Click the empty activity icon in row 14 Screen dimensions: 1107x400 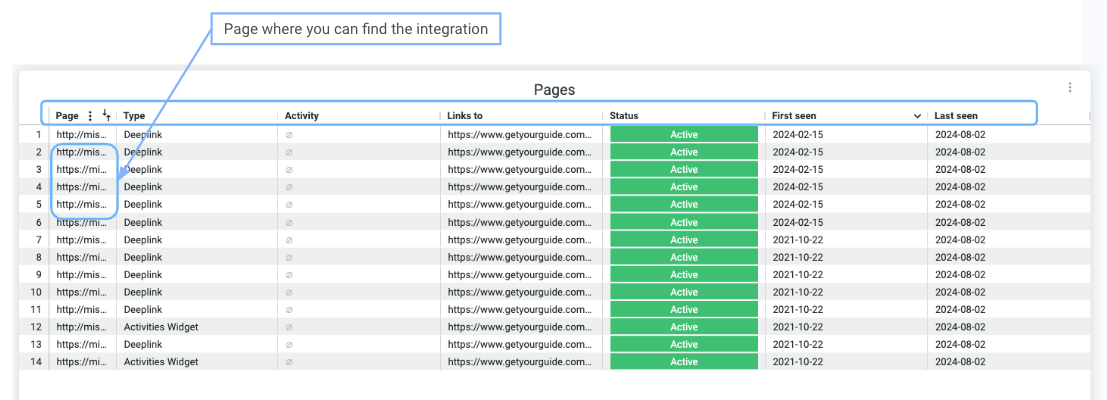(288, 362)
